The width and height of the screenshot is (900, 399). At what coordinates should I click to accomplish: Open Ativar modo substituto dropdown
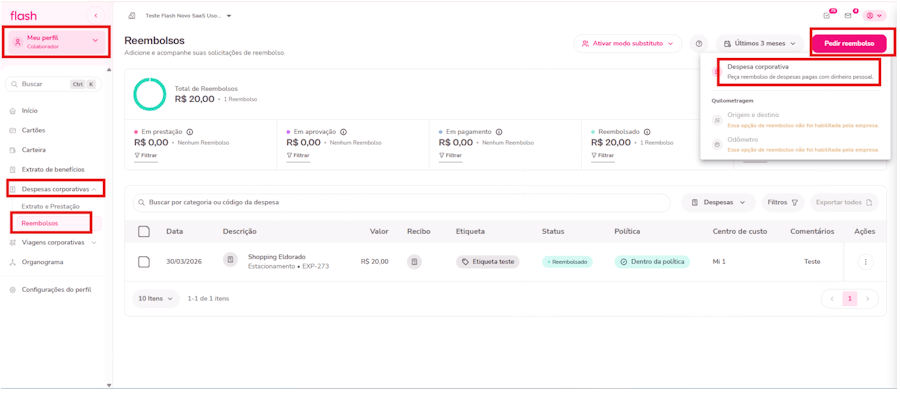(627, 44)
